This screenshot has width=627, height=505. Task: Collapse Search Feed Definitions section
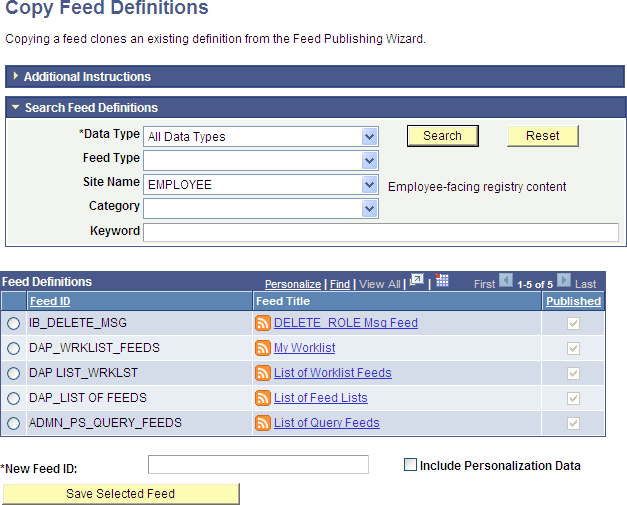pos(16,107)
